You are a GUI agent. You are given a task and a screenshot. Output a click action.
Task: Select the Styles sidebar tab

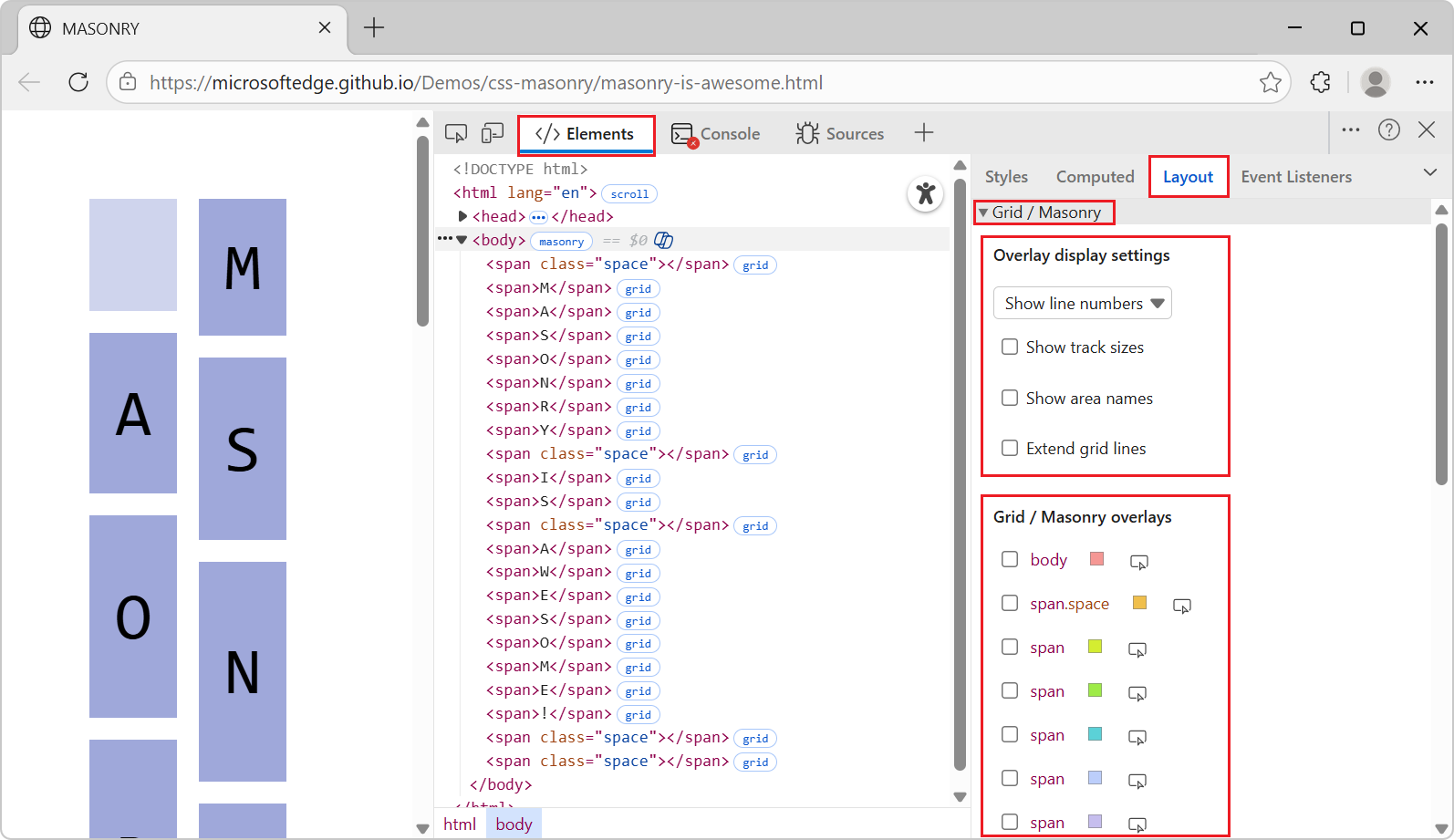(x=1006, y=177)
